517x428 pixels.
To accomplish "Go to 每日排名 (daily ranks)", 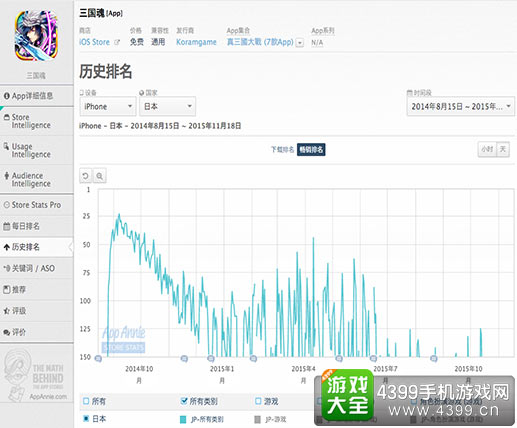I will tap(36, 226).
